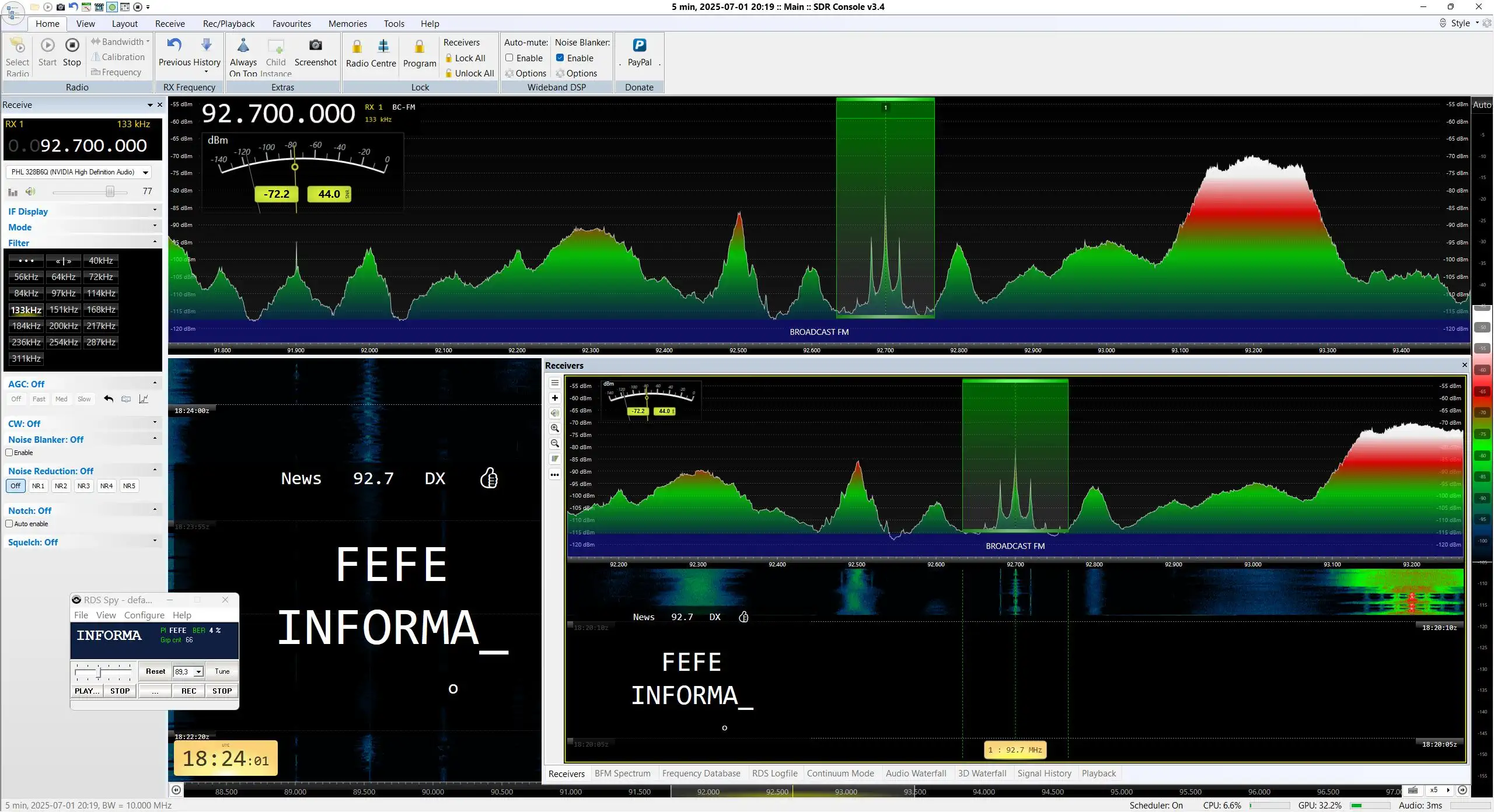Click the audio volume slider
The width and height of the screenshot is (1494, 812).
click(90, 192)
